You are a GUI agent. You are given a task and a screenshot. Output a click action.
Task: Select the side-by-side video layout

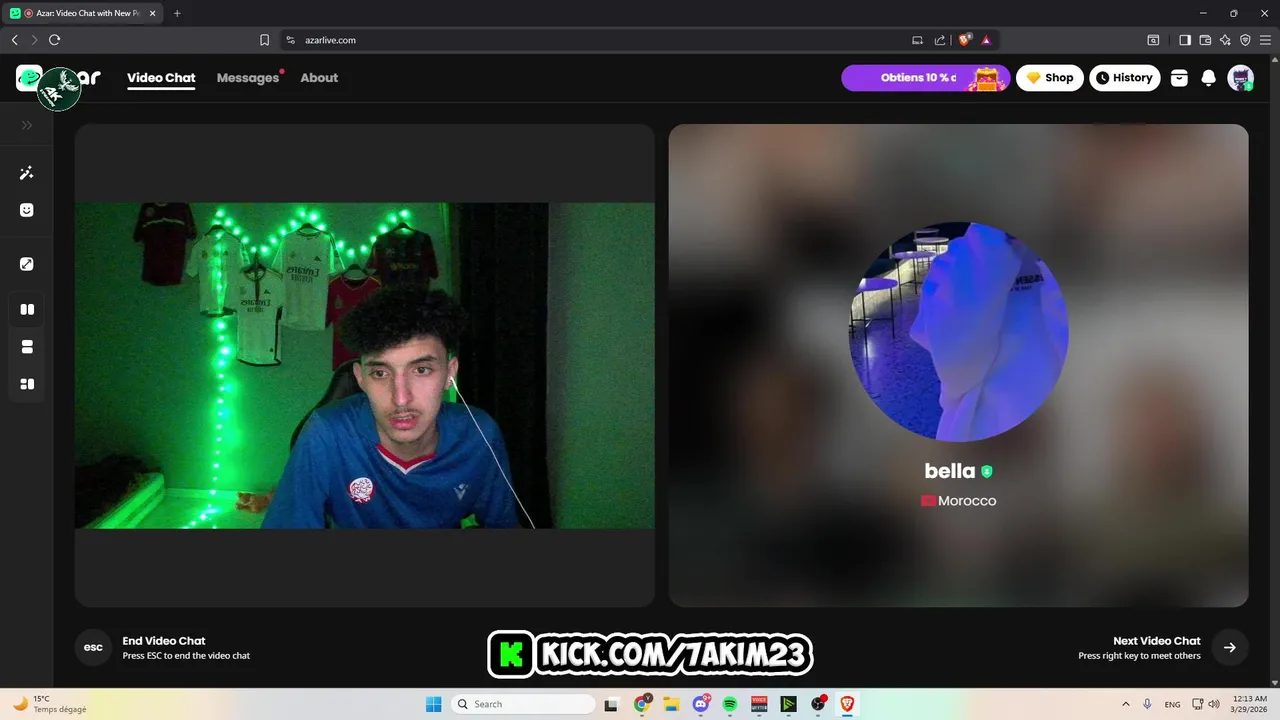pyautogui.click(x=27, y=309)
